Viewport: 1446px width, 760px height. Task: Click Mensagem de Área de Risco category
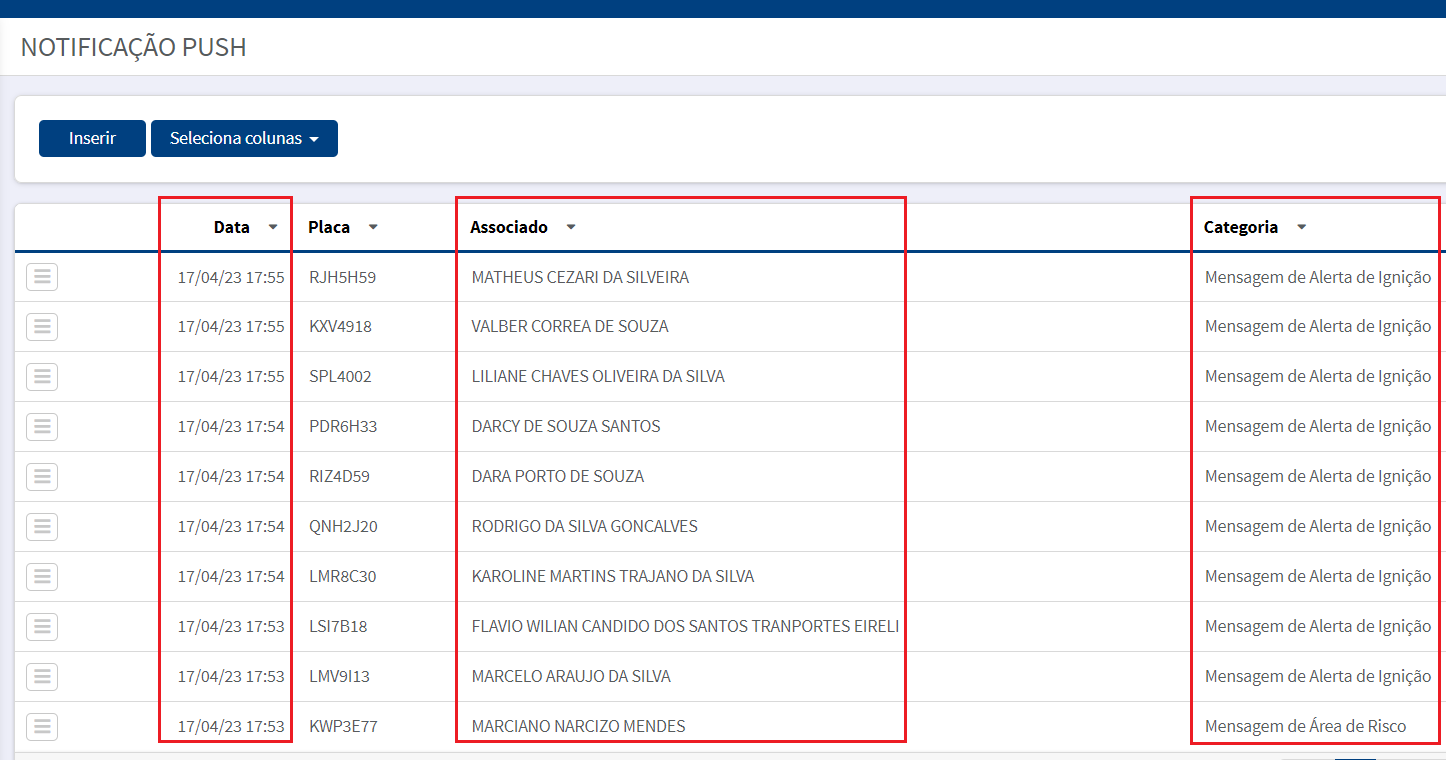(x=1305, y=727)
